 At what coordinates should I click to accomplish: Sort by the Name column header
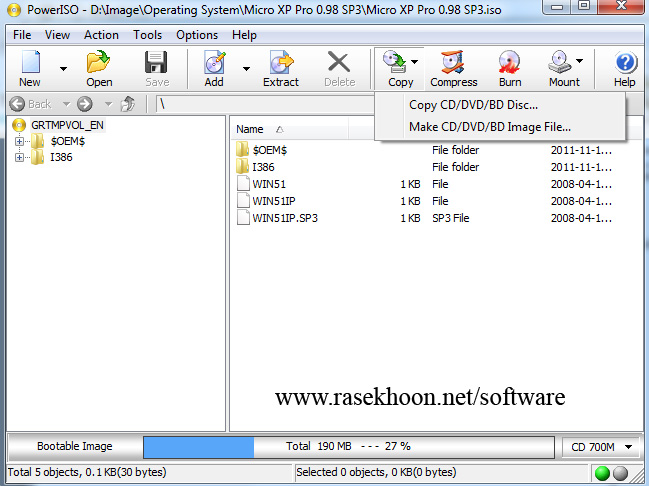coord(289,129)
